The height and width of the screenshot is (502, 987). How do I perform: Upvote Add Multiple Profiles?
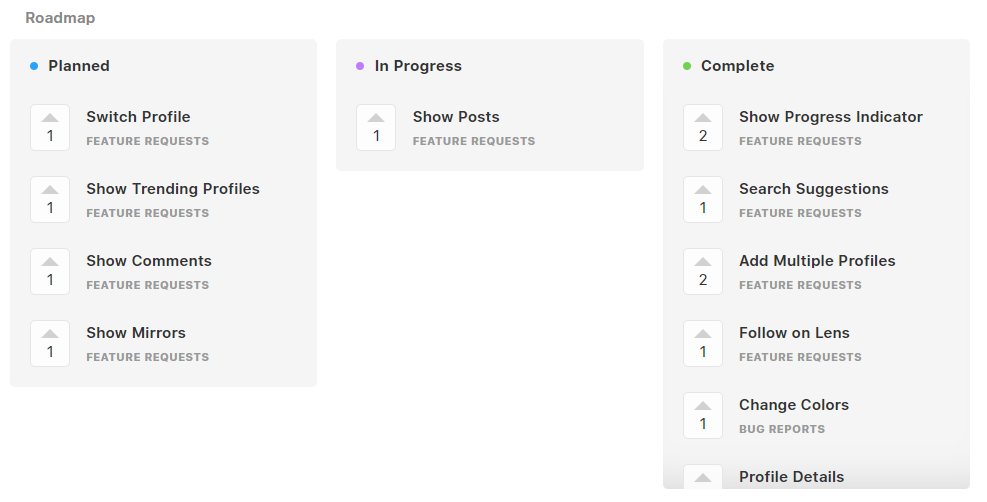click(x=703, y=272)
